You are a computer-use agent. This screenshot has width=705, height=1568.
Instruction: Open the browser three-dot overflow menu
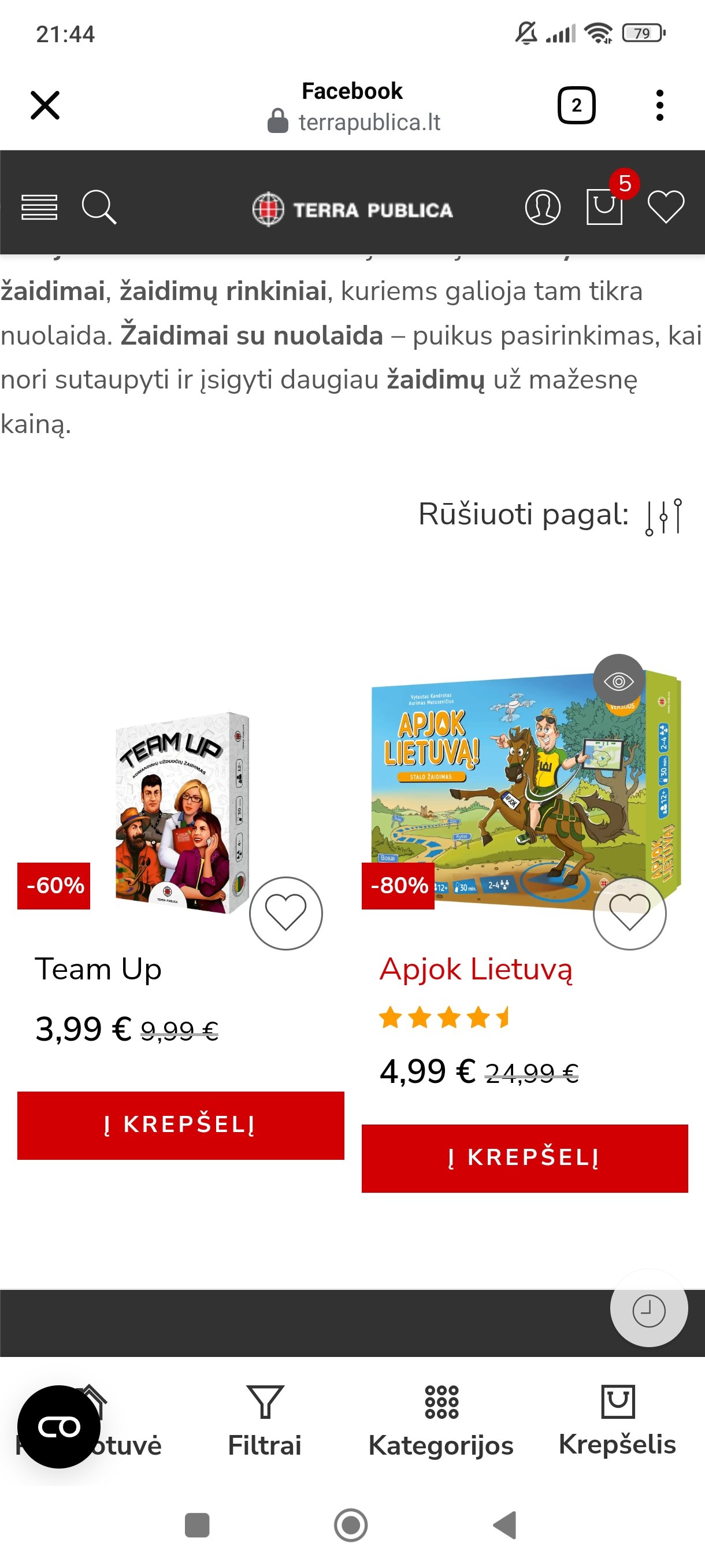(x=659, y=106)
